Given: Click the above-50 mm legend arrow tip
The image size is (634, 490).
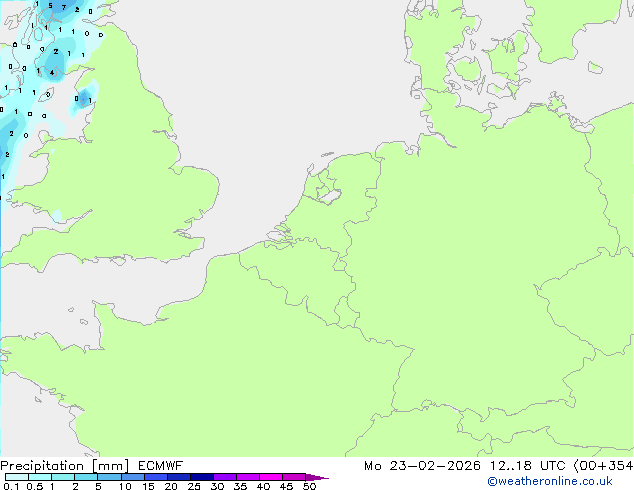Looking at the screenshot, I should [x=317, y=477].
